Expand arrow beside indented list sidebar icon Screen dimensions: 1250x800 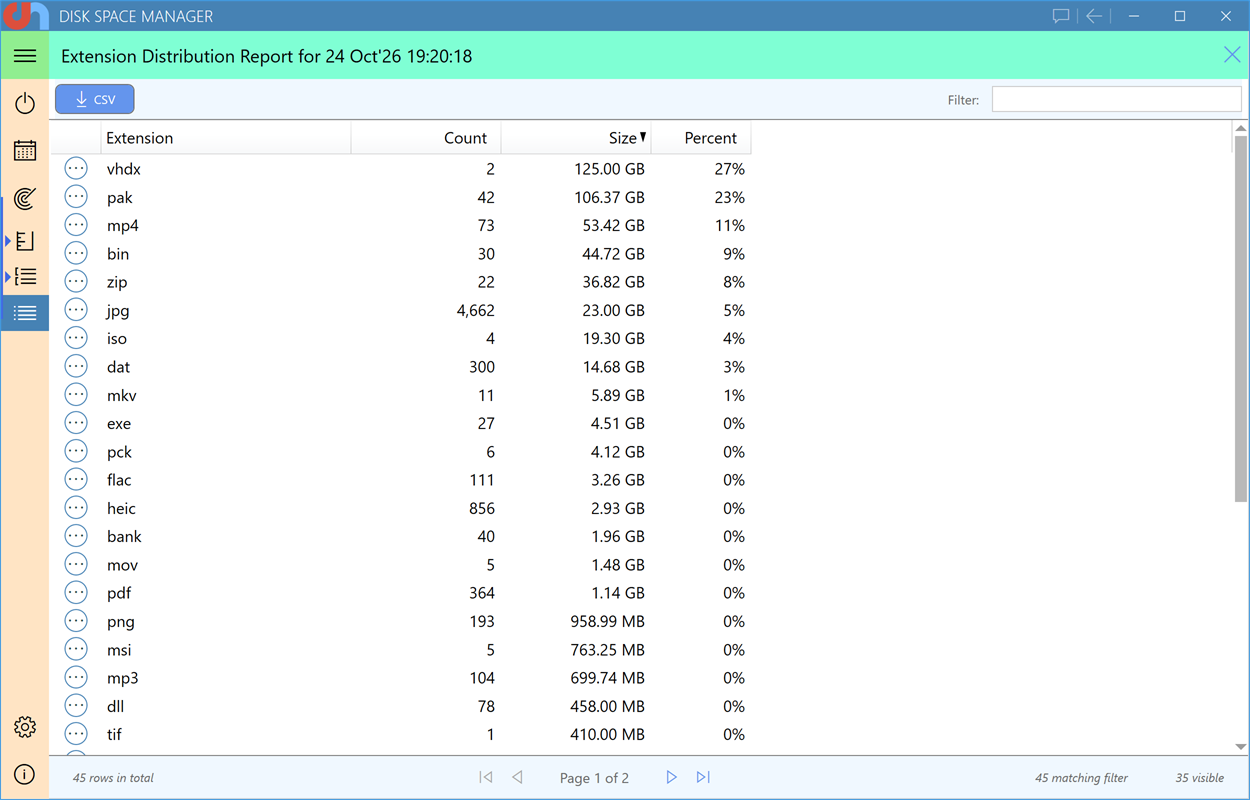pyautogui.click(x=8, y=276)
